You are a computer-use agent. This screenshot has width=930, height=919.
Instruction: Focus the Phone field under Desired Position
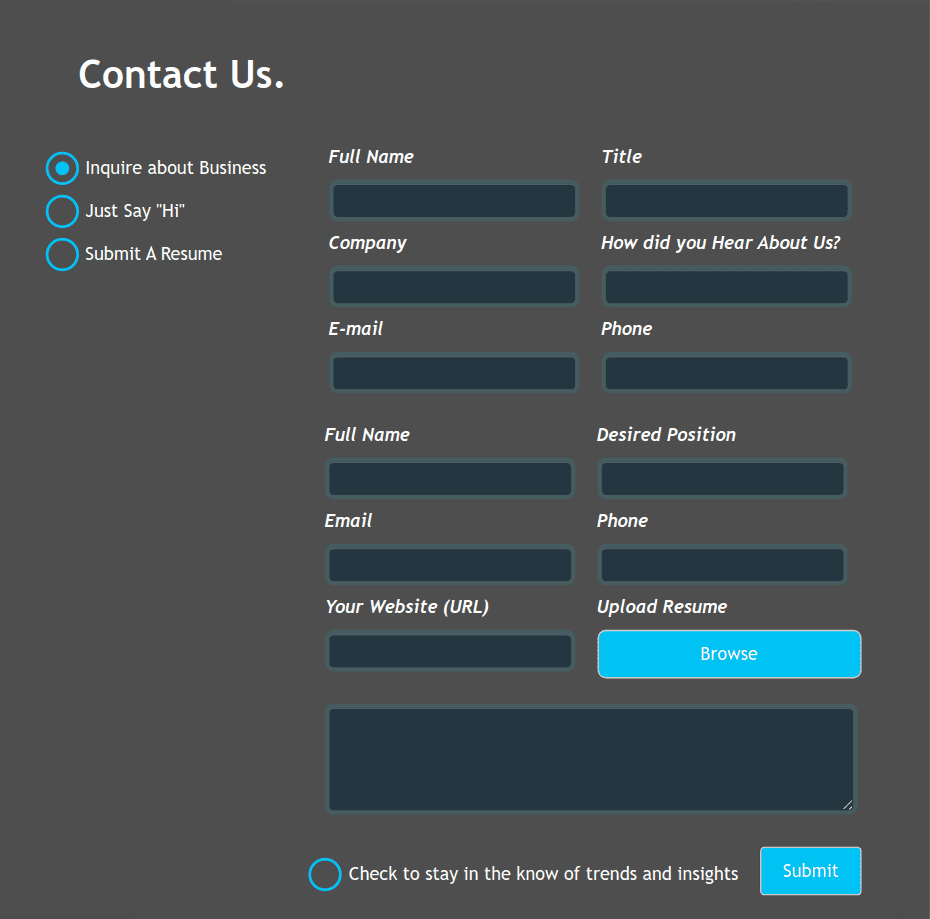tap(722, 564)
